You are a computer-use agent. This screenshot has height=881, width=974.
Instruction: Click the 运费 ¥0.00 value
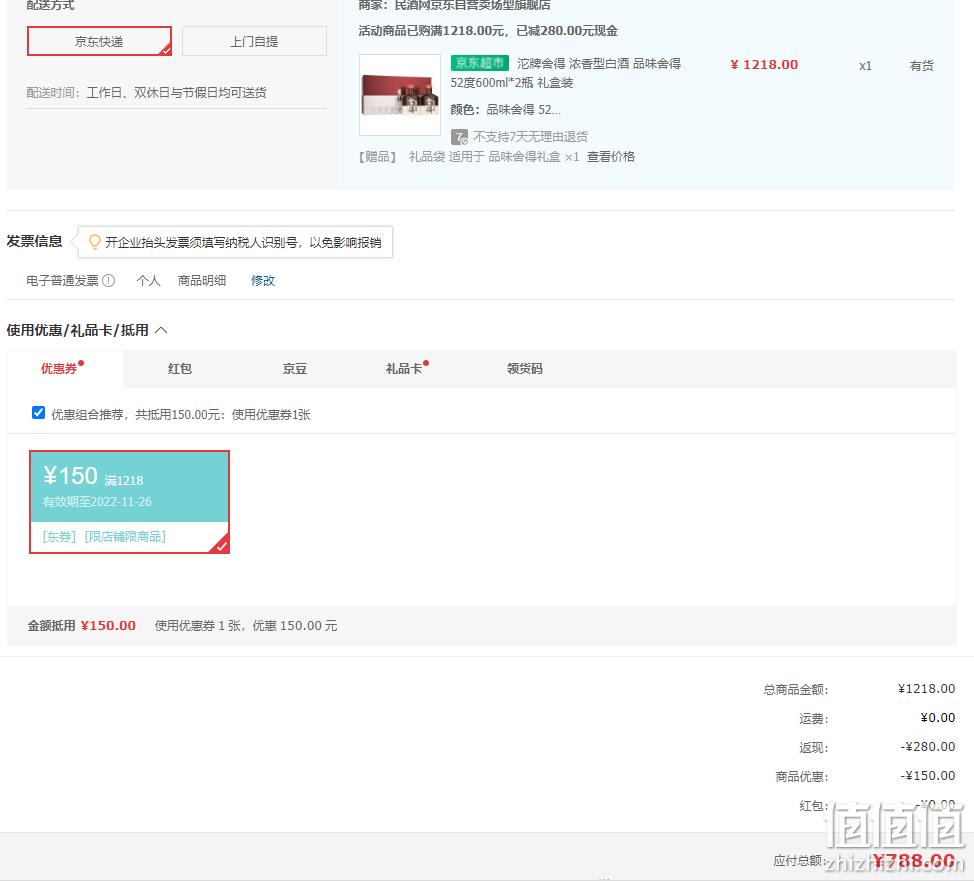click(x=937, y=718)
